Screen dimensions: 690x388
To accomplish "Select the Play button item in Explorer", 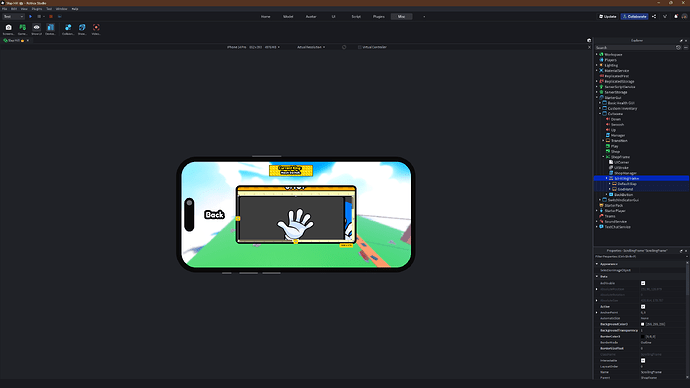I will (614, 146).
